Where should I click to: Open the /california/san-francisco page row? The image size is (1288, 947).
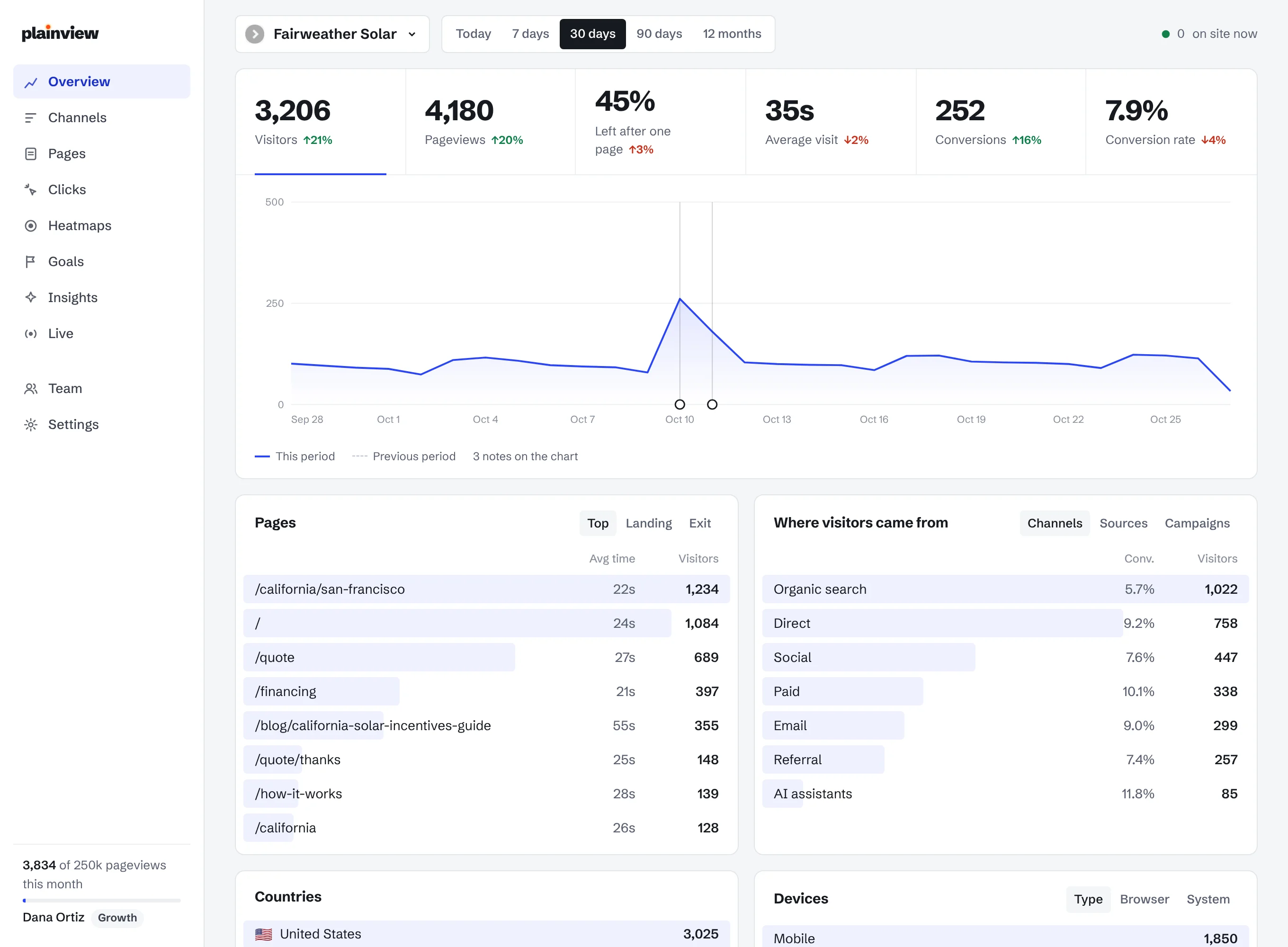[x=487, y=590]
